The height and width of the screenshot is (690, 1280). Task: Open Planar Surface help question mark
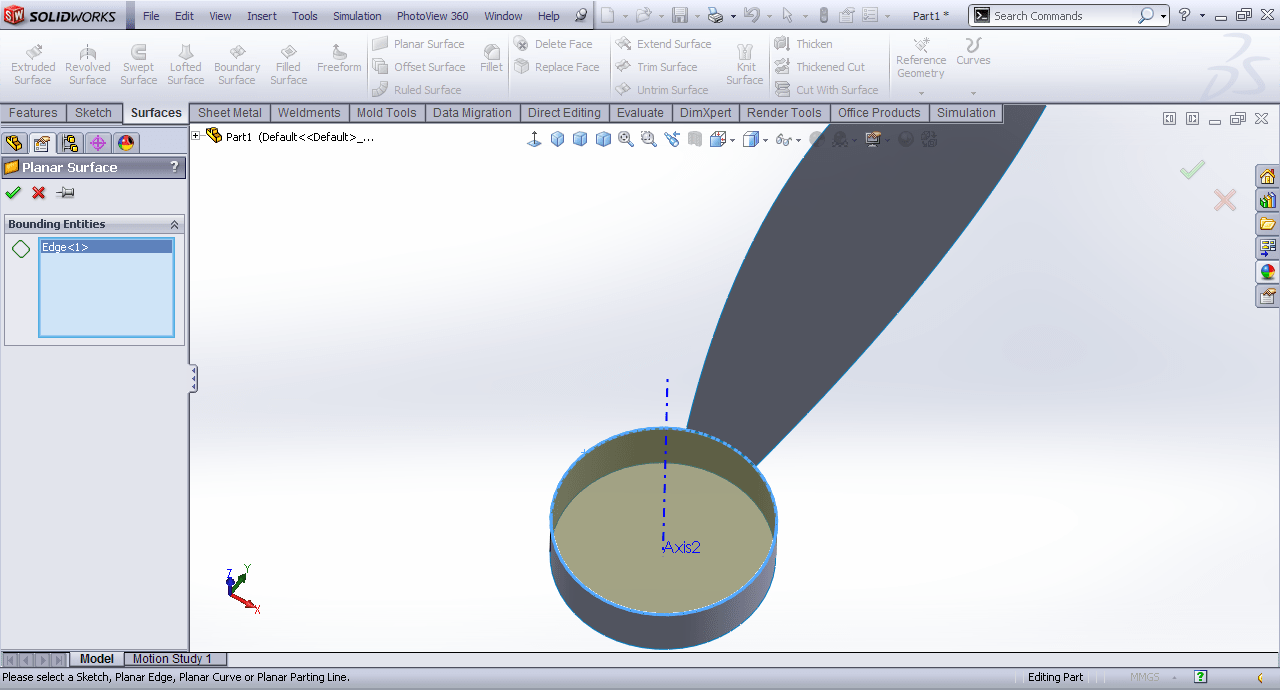(174, 167)
